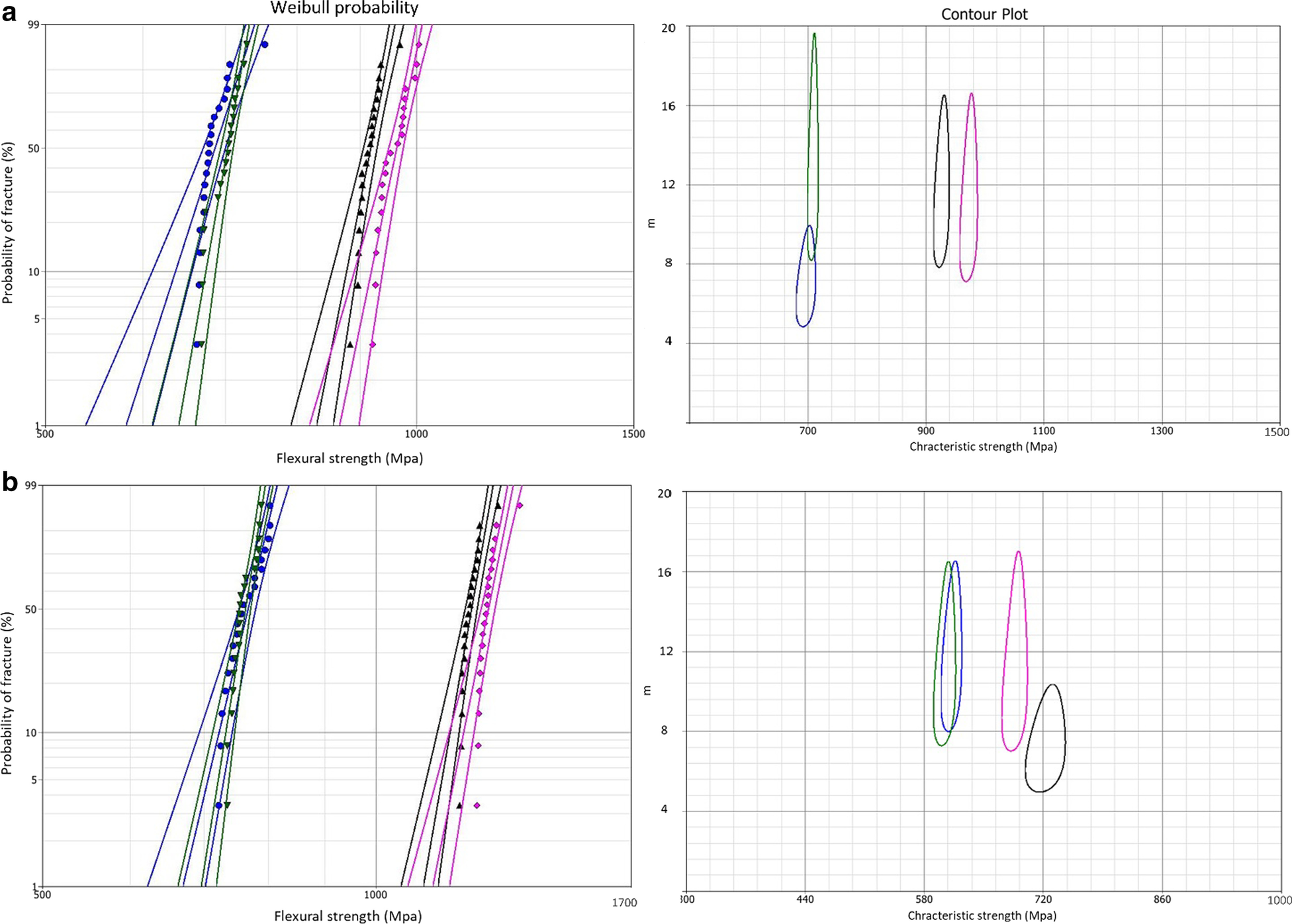Image resolution: width=1292 pixels, height=924 pixels.
Task: Click the "860" tick label on lower contour plot
Action: click(1162, 900)
